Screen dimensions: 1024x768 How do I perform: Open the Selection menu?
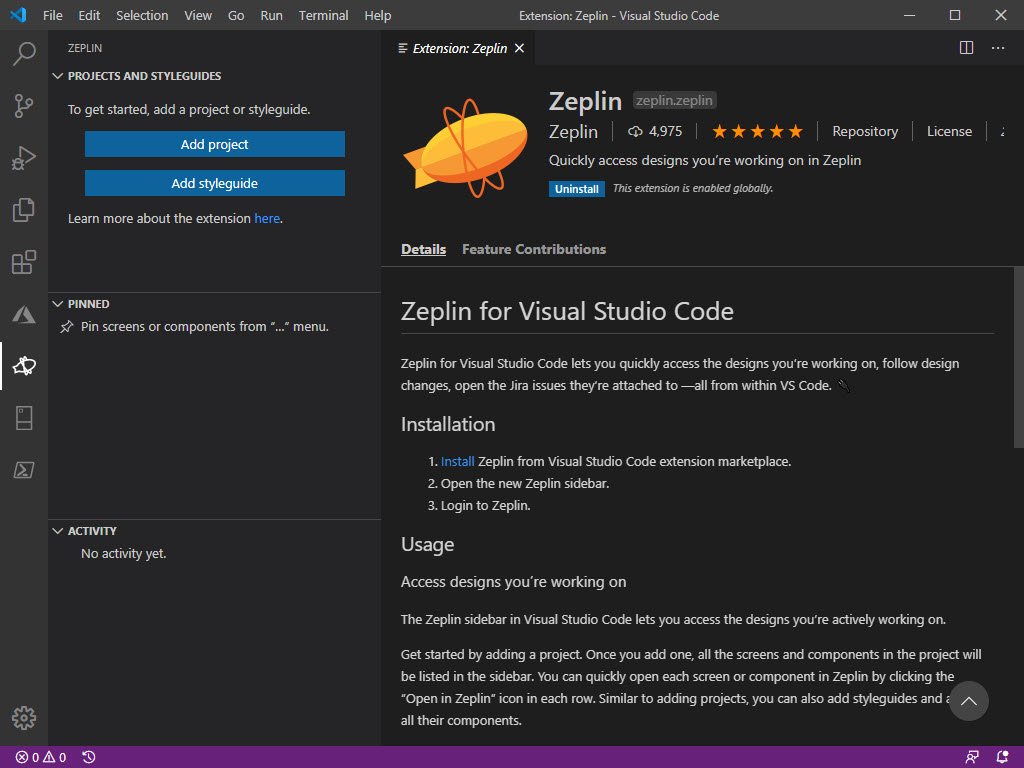[x=142, y=15]
